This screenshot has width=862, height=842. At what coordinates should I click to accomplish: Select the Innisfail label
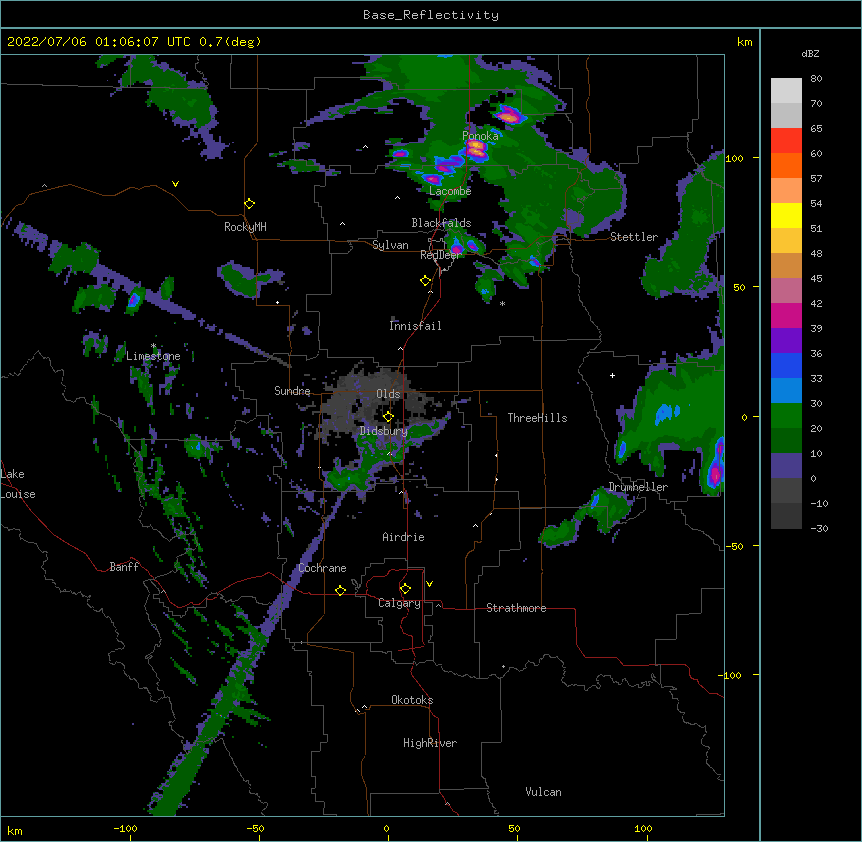pyautogui.click(x=415, y=326)
